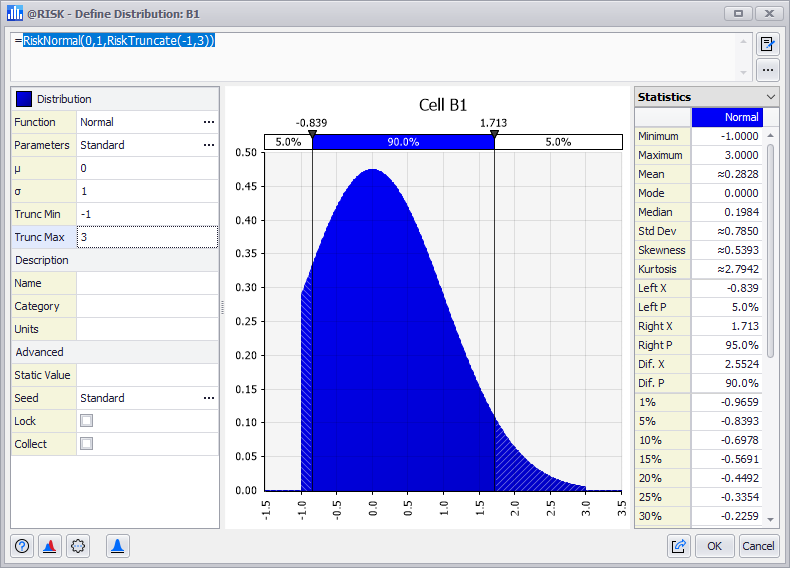Click the right delimiter marker at 1.713
Image resolution: width=790 pixels, height=568 pixels.
coord(494,133)
